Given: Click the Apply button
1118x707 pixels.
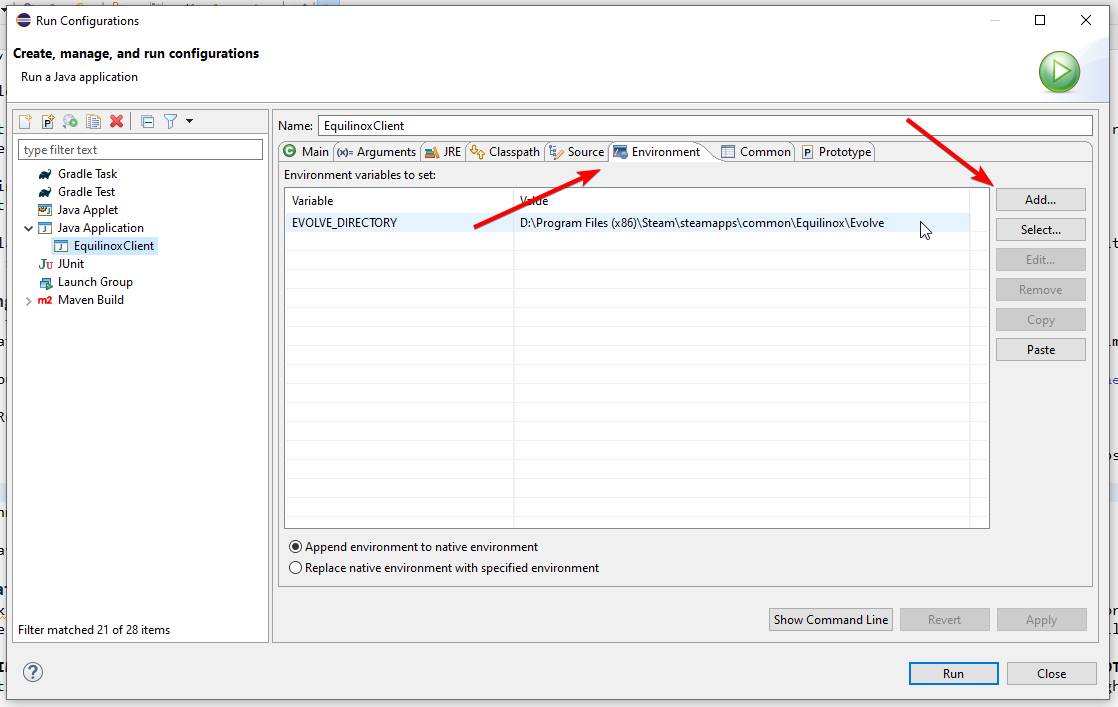Looking at the screenshot, I should (1041, 620).
